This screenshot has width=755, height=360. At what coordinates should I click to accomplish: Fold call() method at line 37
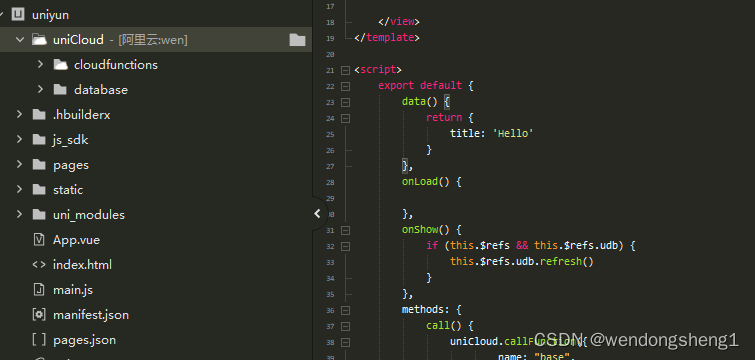click(x=345, y=326)
